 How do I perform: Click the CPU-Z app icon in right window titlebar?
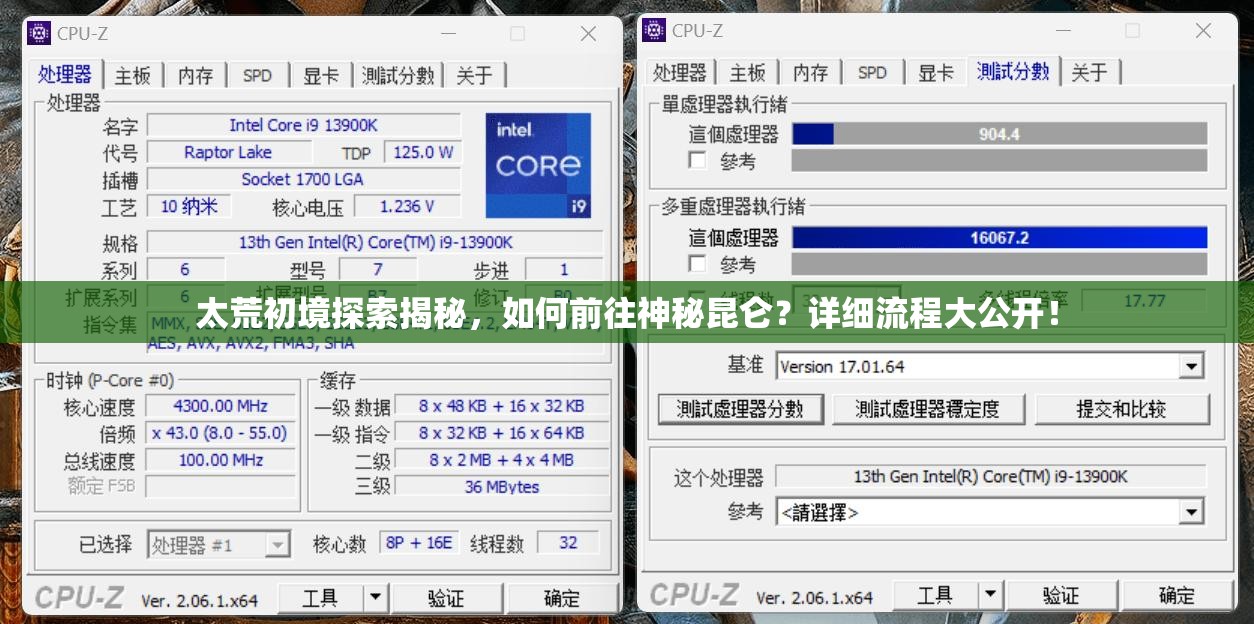[653, 30]
